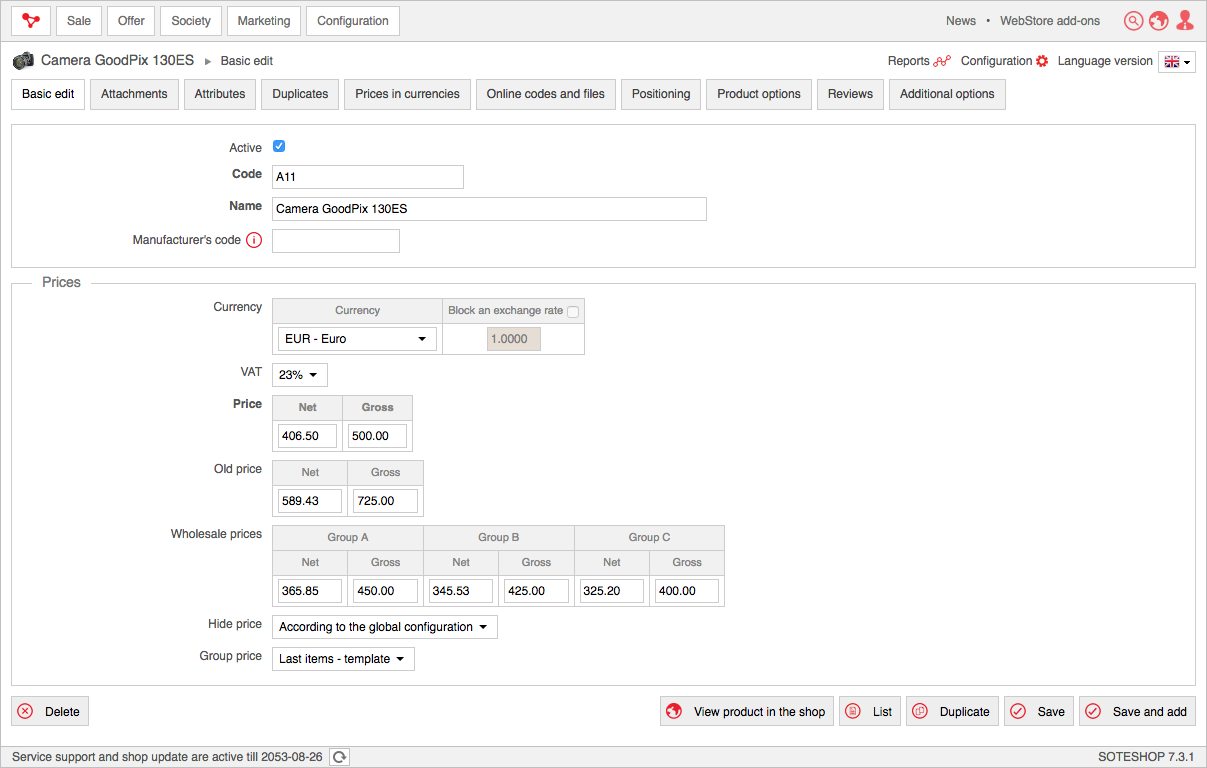Image resolution: width=1207 pixels, height=768 pixels.
Task: Open the SoteShop logo home icon
Action: tap(31, 21)
